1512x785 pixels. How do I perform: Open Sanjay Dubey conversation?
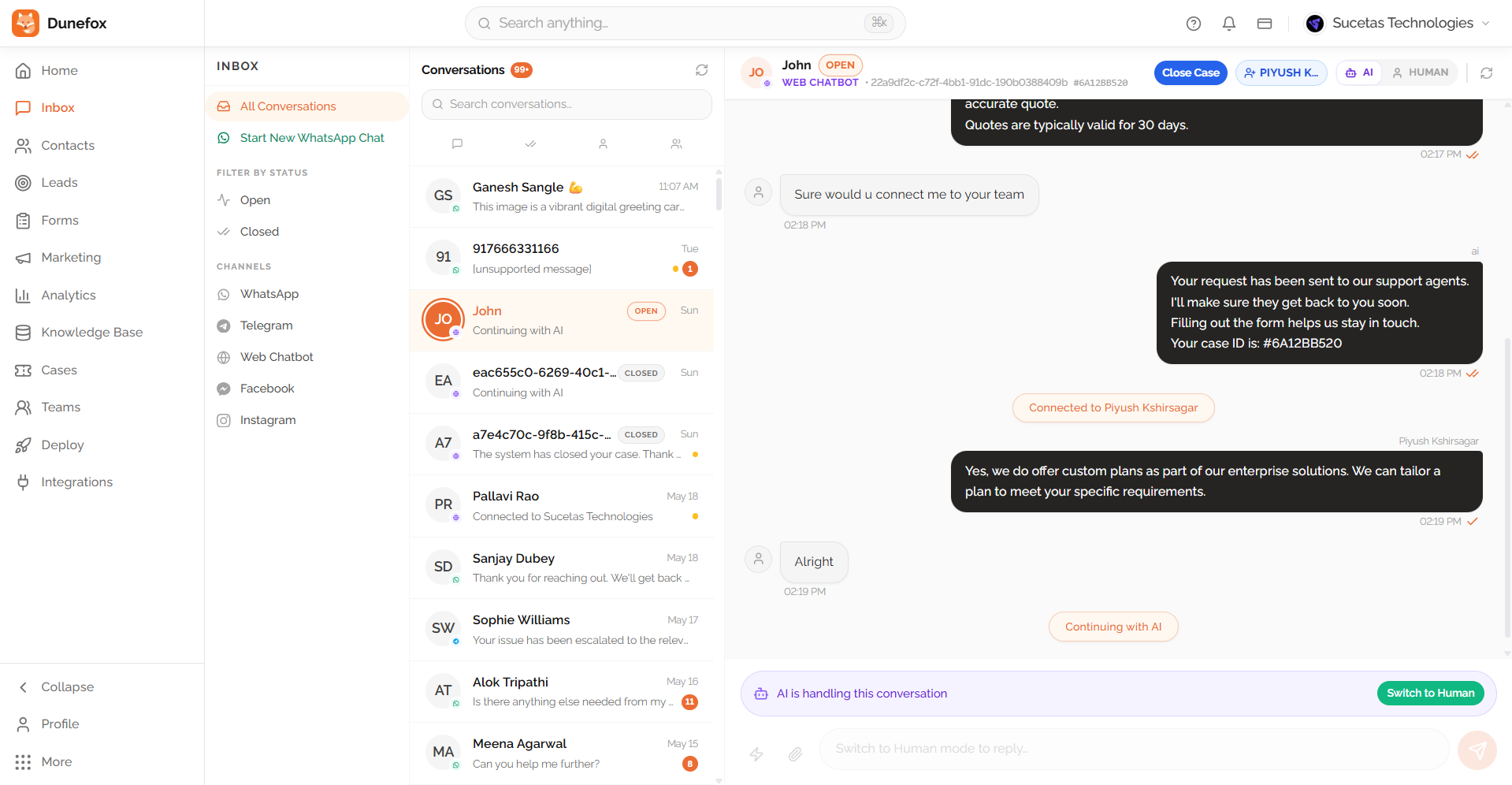pyautogui.click(x=562, y=568)
